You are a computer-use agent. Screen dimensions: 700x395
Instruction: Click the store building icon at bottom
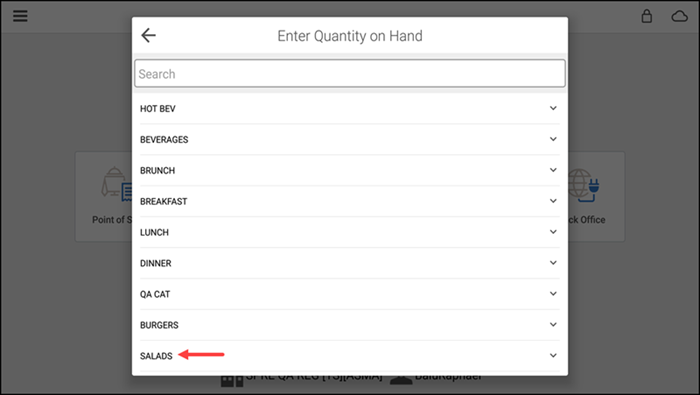tap(232, 381)
